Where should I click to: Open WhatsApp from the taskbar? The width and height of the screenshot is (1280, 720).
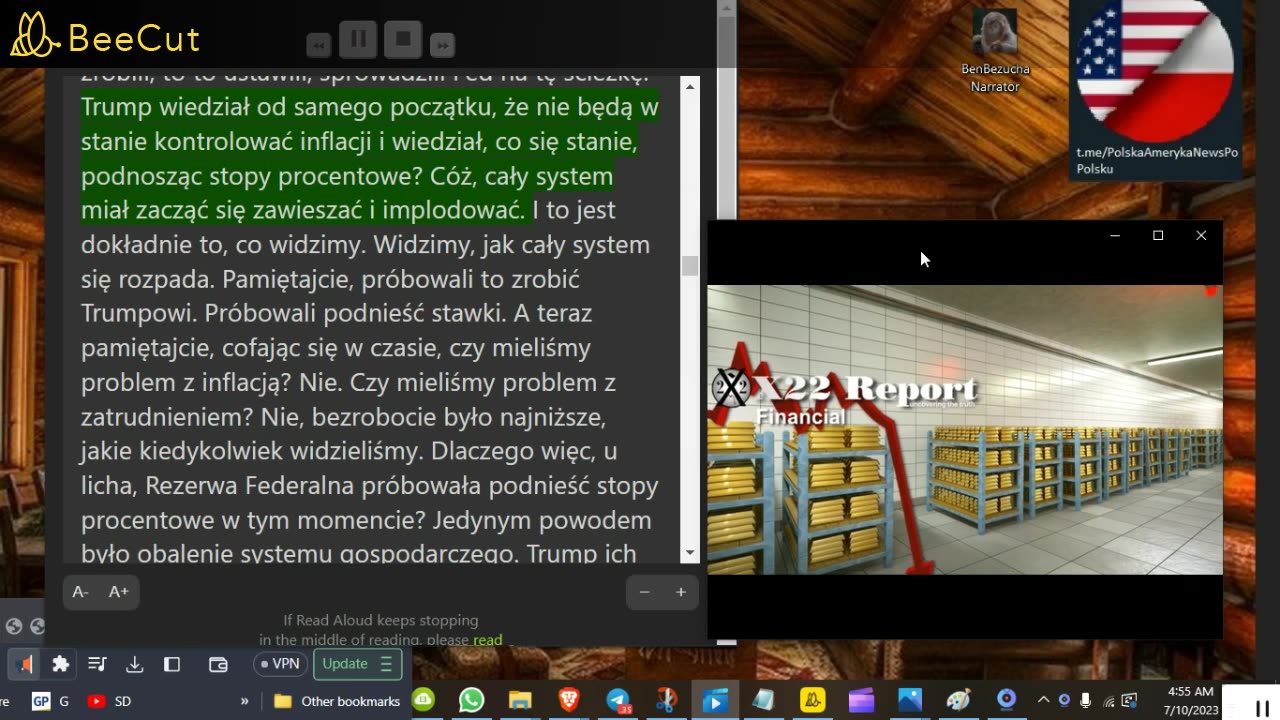coord(471,700)
